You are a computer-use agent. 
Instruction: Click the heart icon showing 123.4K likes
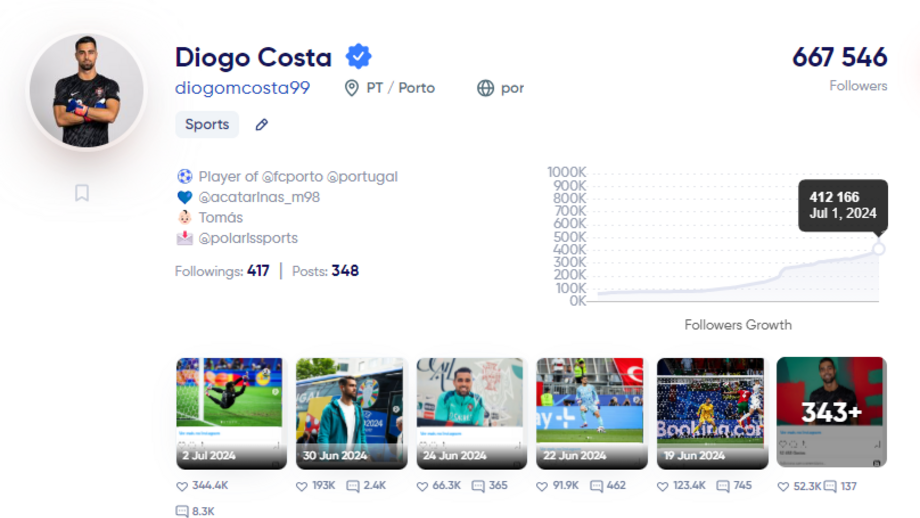tap(662, 487)
